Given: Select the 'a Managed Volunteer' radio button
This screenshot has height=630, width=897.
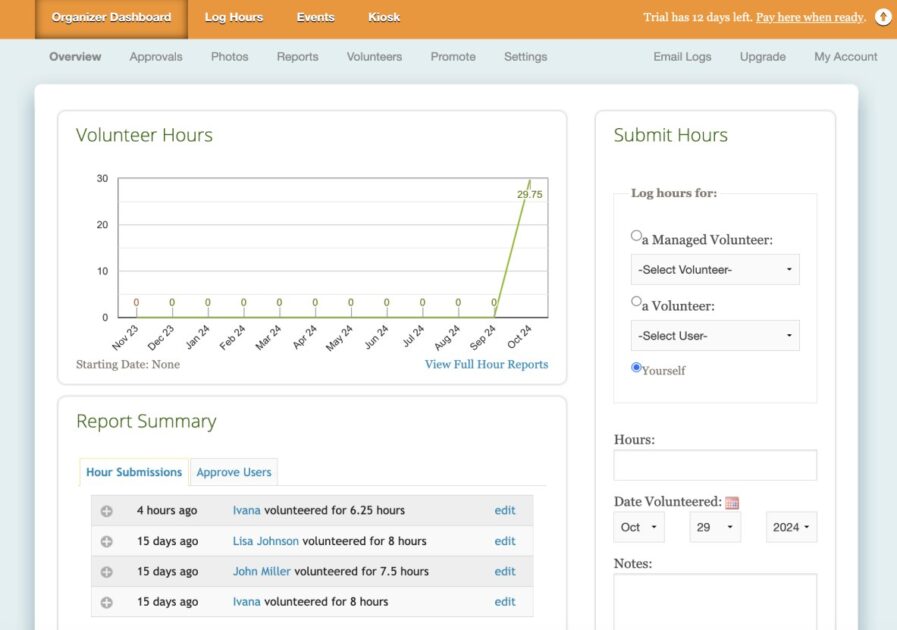Looking at the screenshot, I should [x=636, y=235].
